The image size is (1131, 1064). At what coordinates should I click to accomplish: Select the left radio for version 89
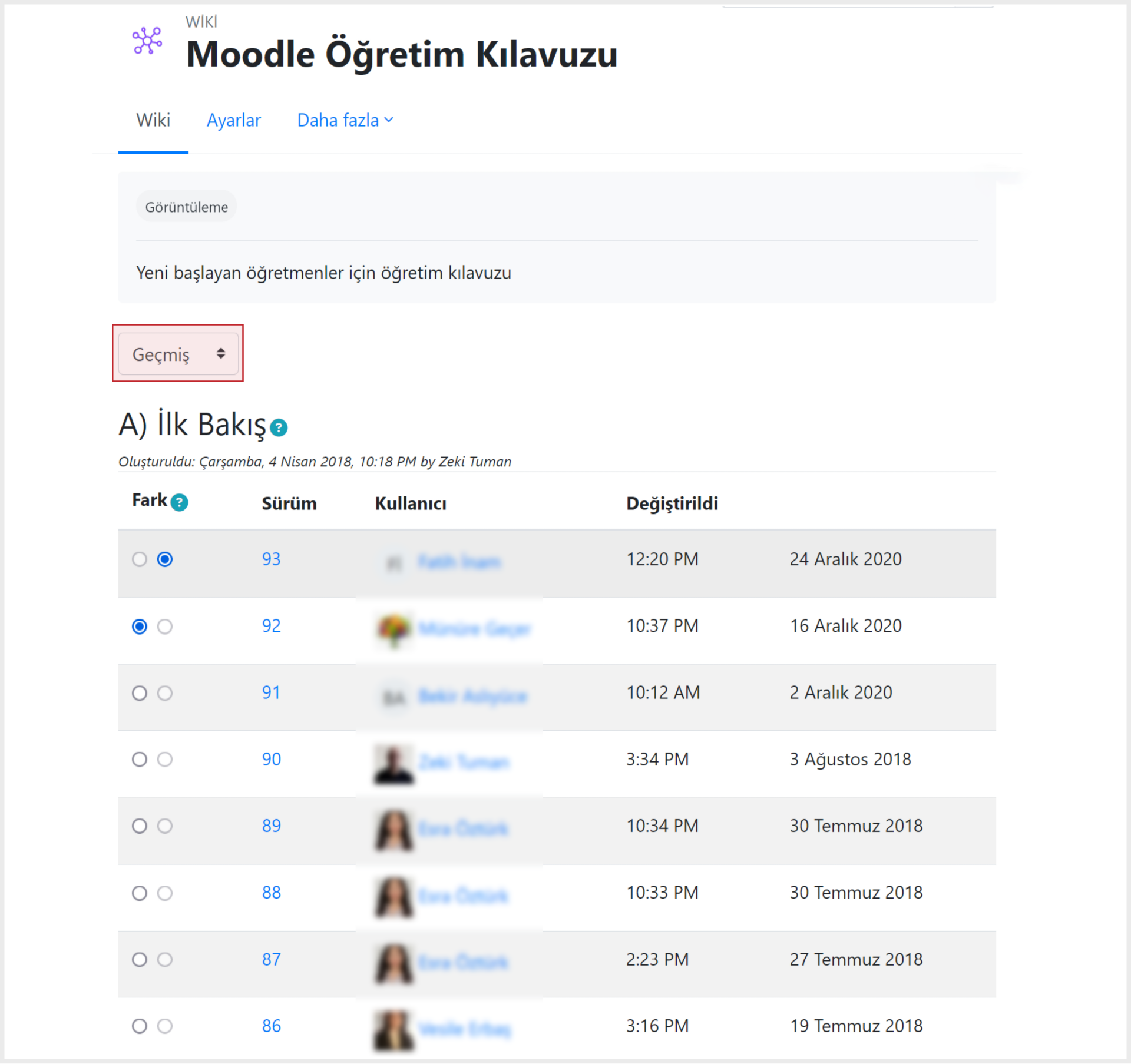coord(140,826)
